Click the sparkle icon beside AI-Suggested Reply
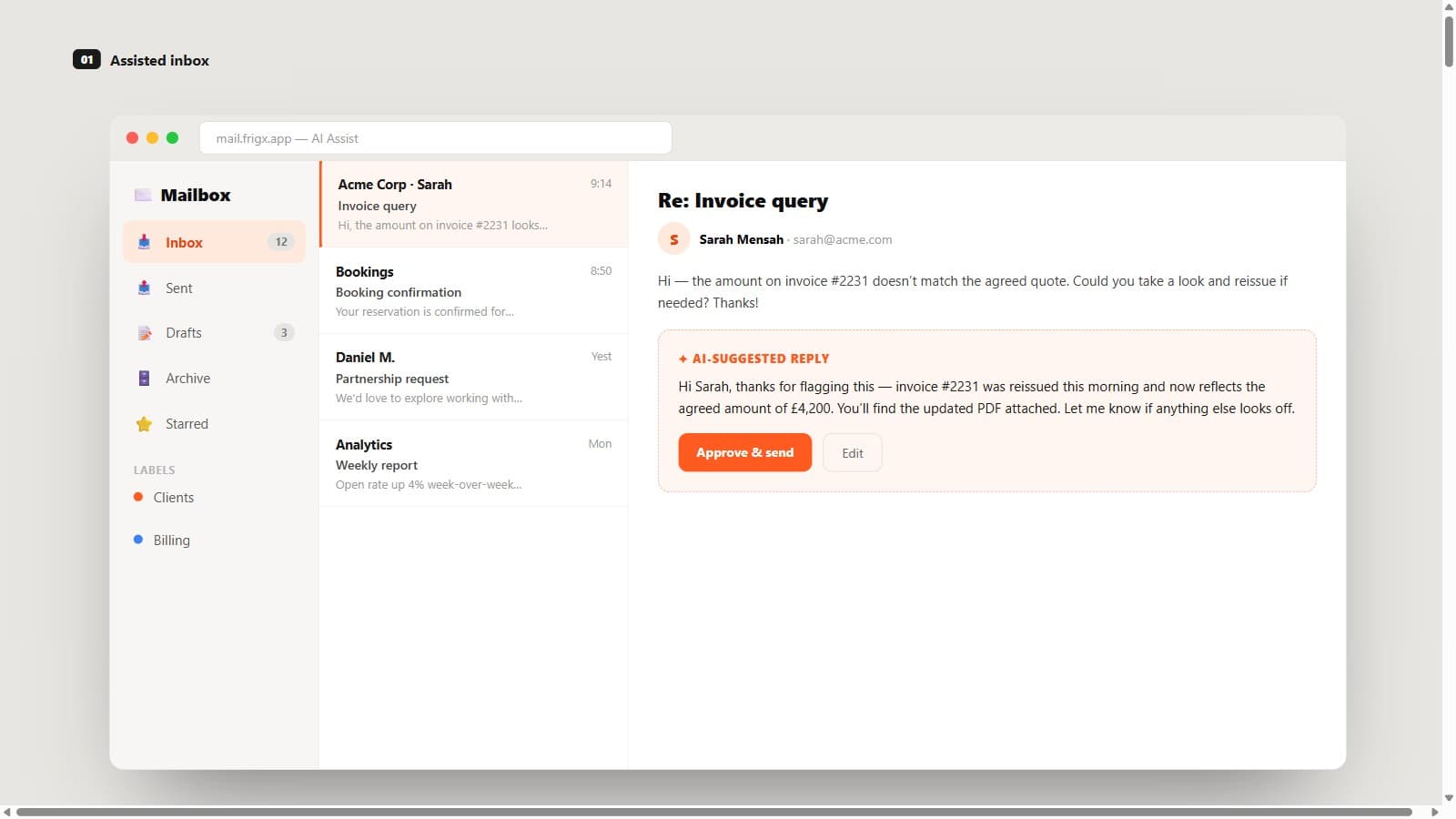Image resolution: width=1456 pixels, height=819 pixels. (682, 359)
